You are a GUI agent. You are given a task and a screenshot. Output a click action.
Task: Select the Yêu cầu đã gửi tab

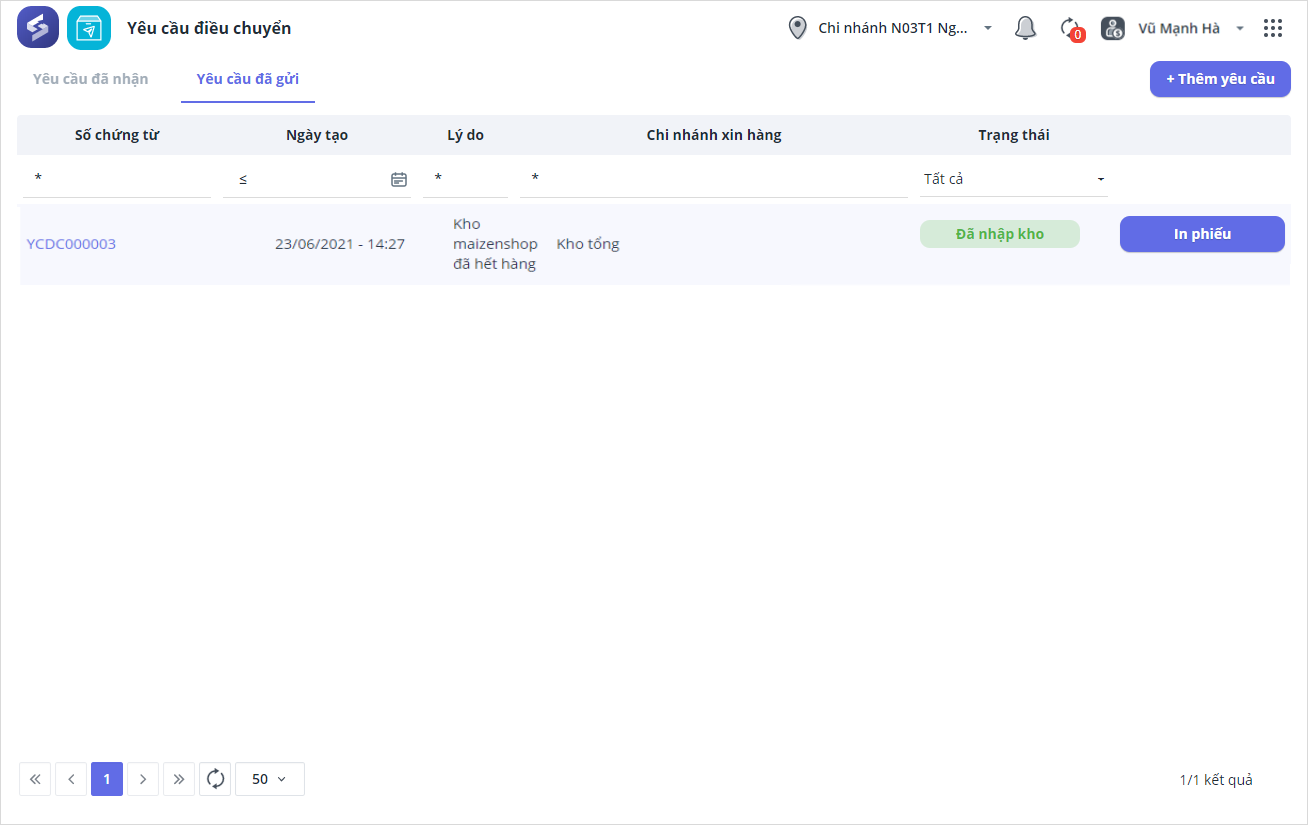click(x=247, y=79)
